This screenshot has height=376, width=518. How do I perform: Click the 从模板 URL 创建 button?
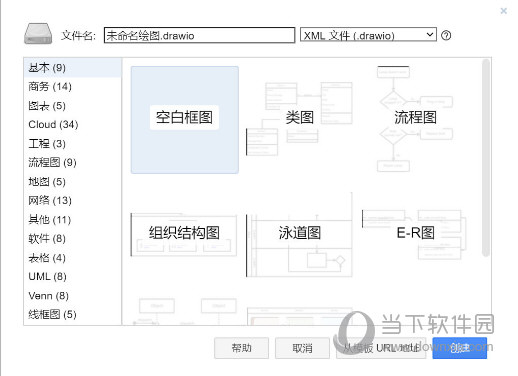[381, 348]
